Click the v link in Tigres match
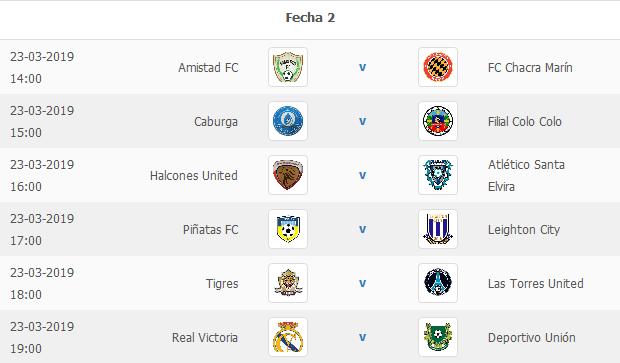This screenshot has height=363, width=620. pos(362,284)
